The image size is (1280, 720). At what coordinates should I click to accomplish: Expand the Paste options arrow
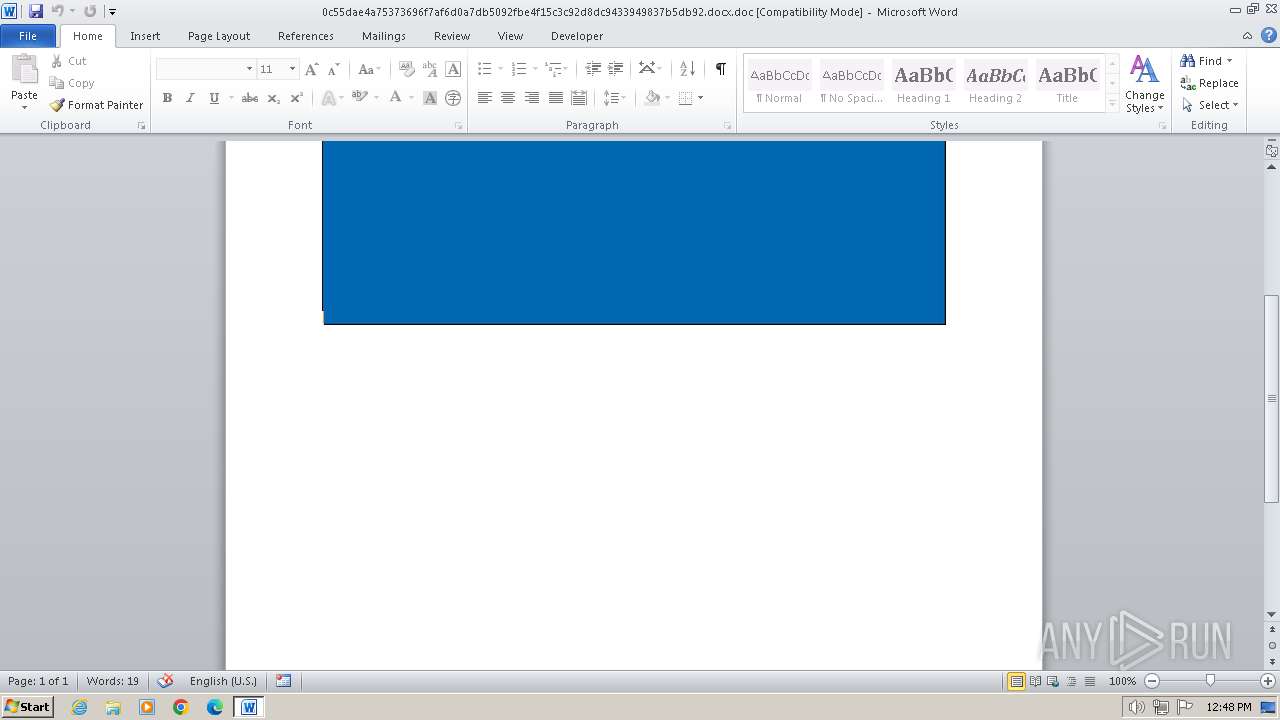click(x=24, y=107)
